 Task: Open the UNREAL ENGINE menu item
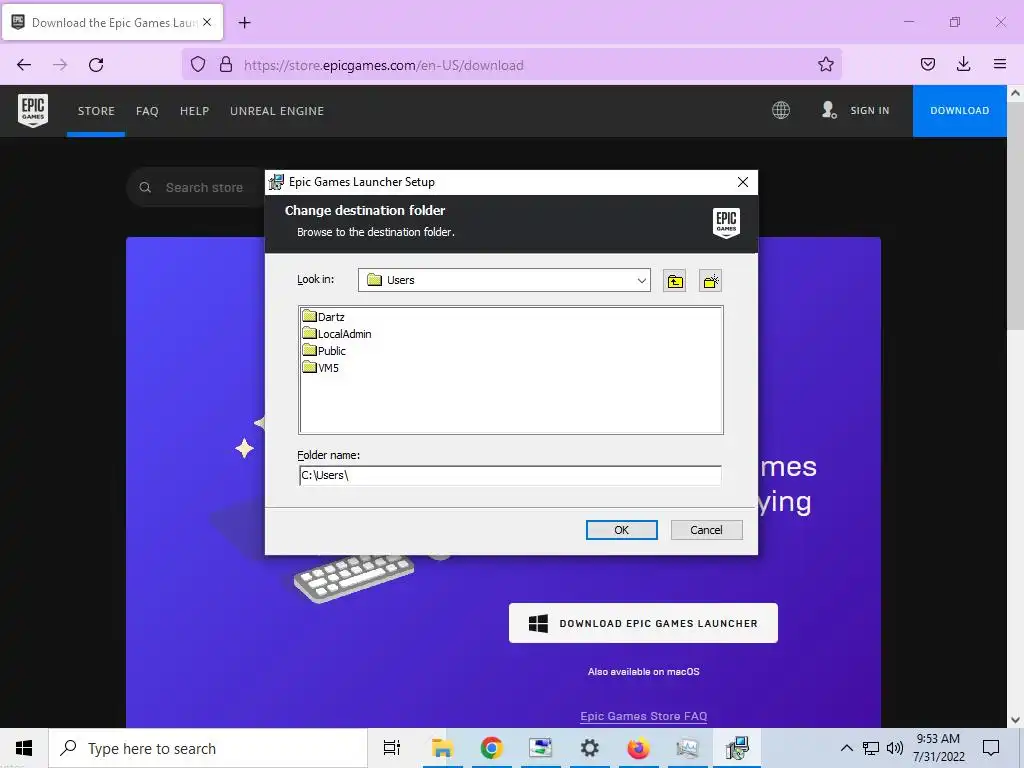pyautogui.click(x=277, y=111)
